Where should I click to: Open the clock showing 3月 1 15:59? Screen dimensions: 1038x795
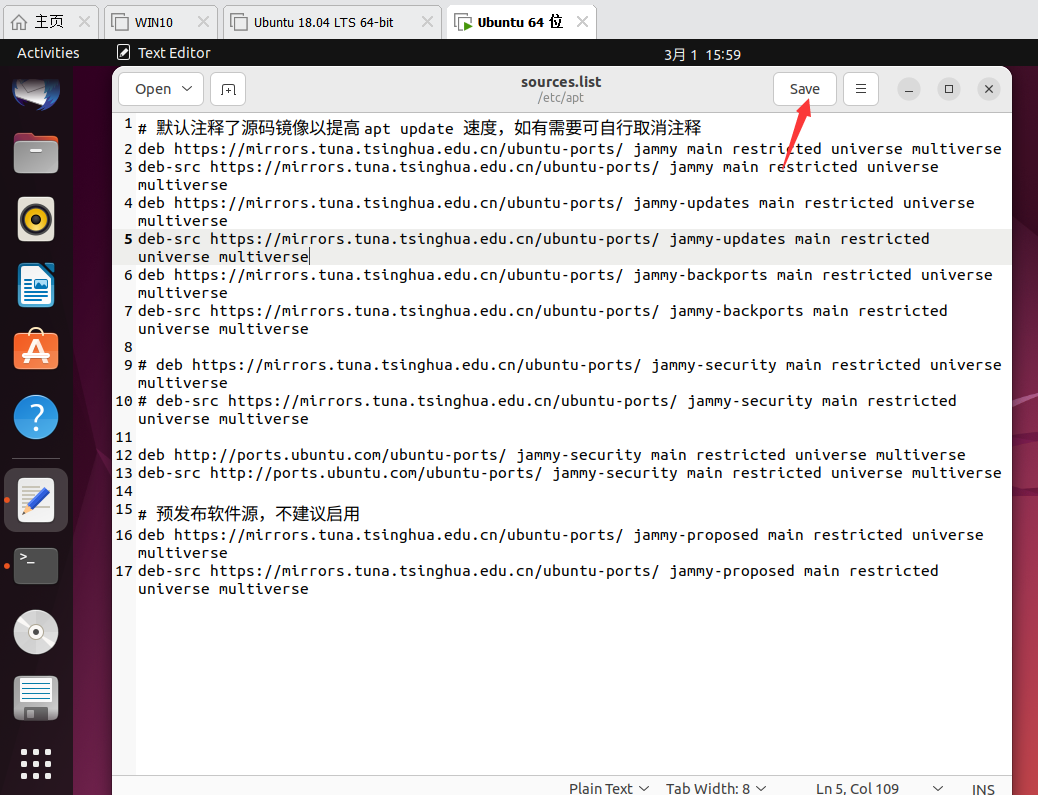(x=702, y=54)
